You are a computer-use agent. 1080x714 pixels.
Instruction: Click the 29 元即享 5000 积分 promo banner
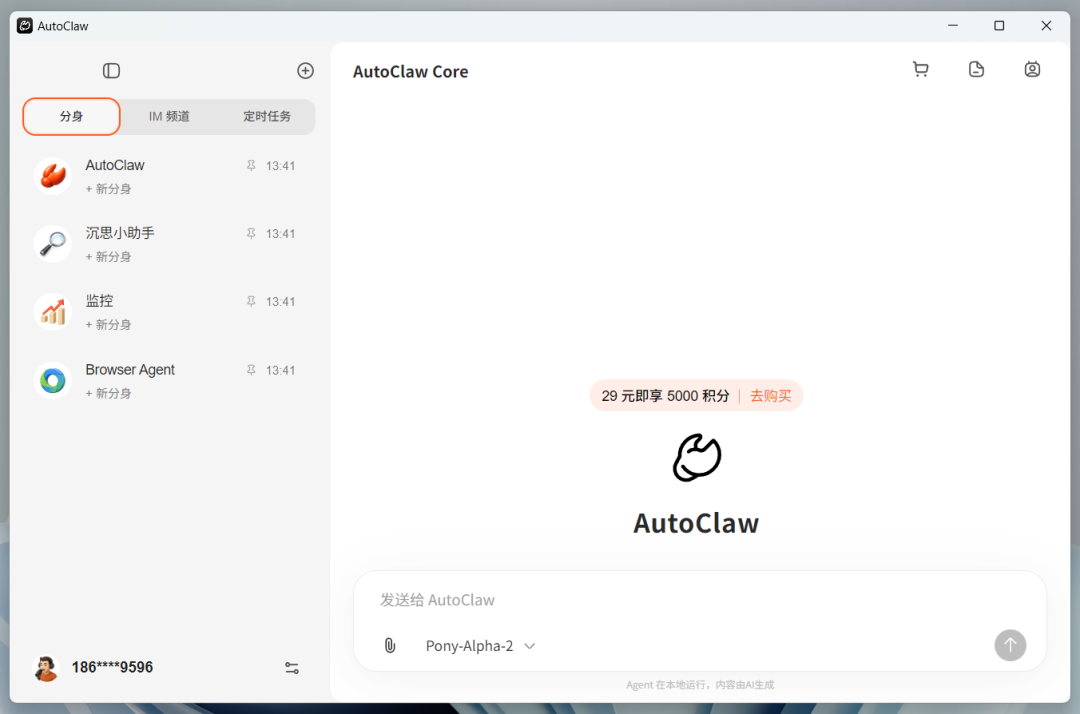coord(665,395)
